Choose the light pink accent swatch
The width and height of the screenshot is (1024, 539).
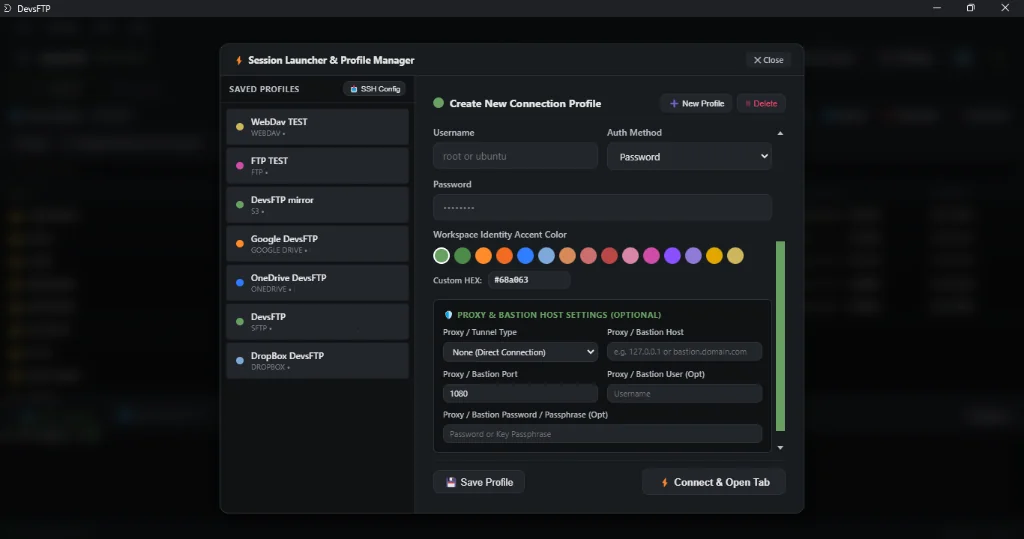[630, 255]
